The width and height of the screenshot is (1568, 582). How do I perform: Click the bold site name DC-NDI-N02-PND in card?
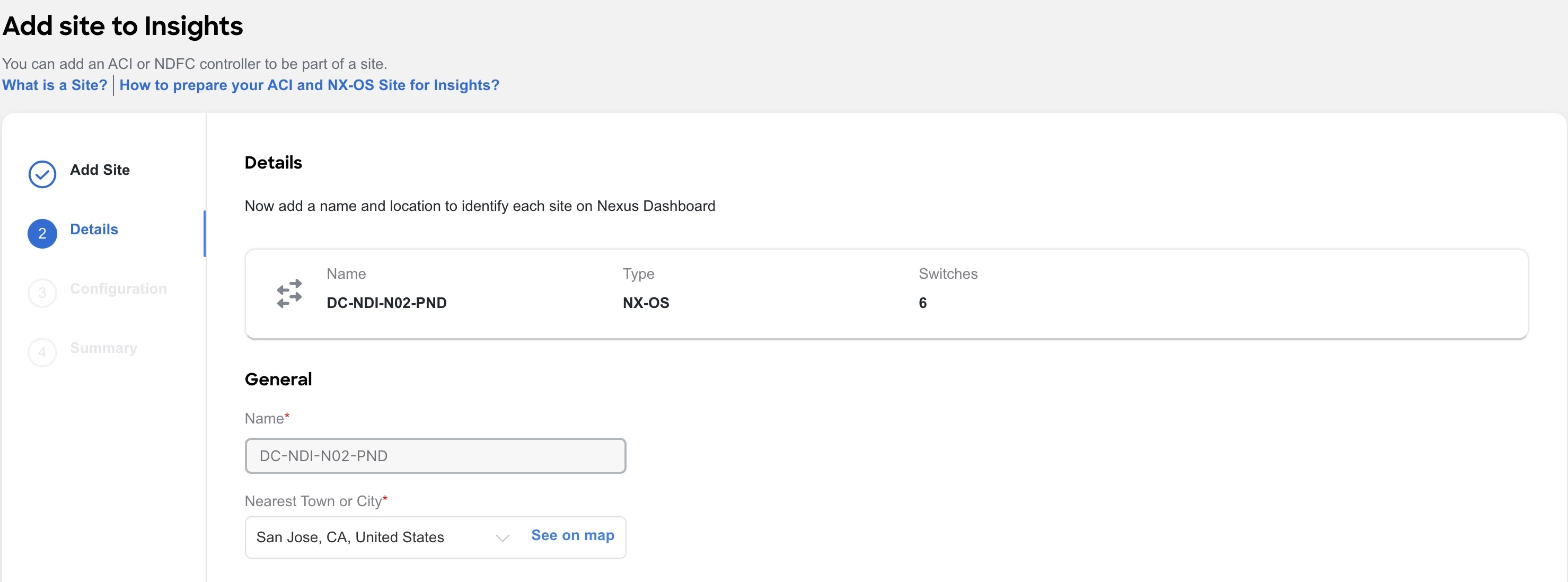tap(386, 303)
